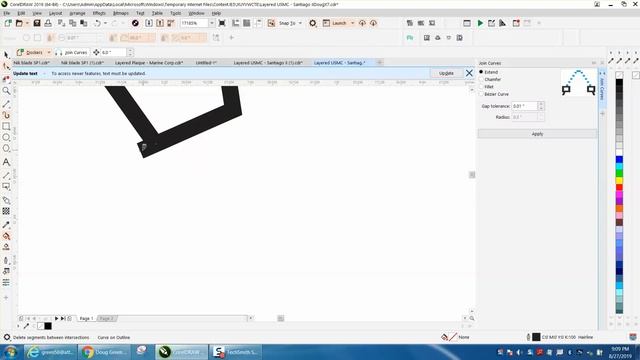
Task: Click the Full-screen preview icon
Action: tap(222, 23)
